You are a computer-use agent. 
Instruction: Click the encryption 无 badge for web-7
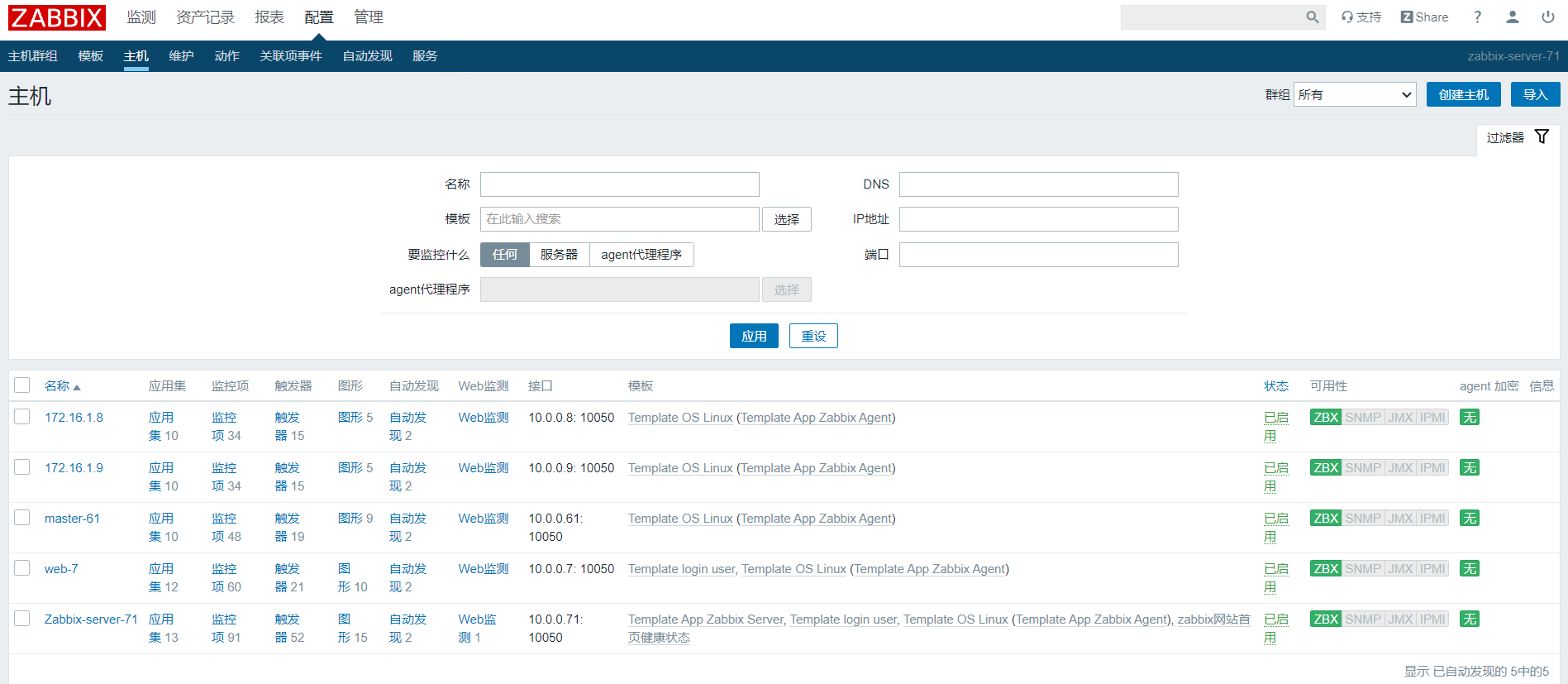coord(1470,569)
